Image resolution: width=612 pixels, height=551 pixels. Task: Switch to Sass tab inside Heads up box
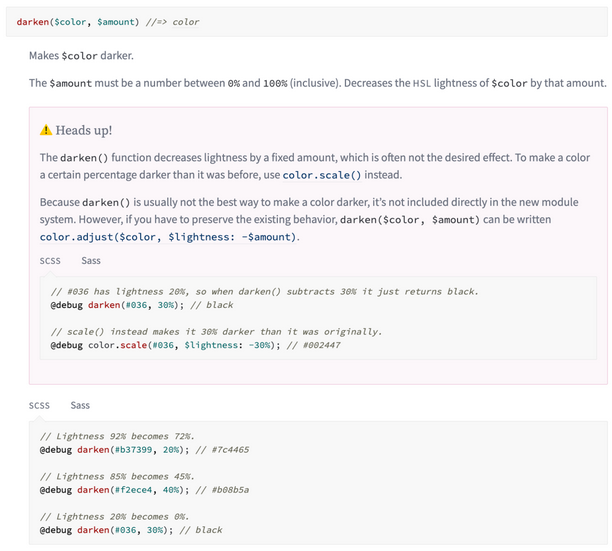point(91,261)
